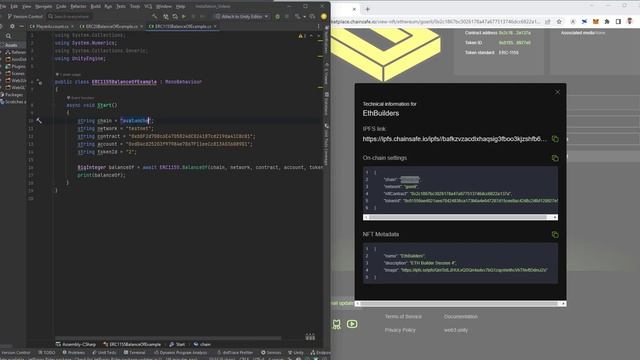Image resolution: width=640 pixels, height=360 pixels.
Task: Click the chain variable breadcrumb
Action: (202, 344)
